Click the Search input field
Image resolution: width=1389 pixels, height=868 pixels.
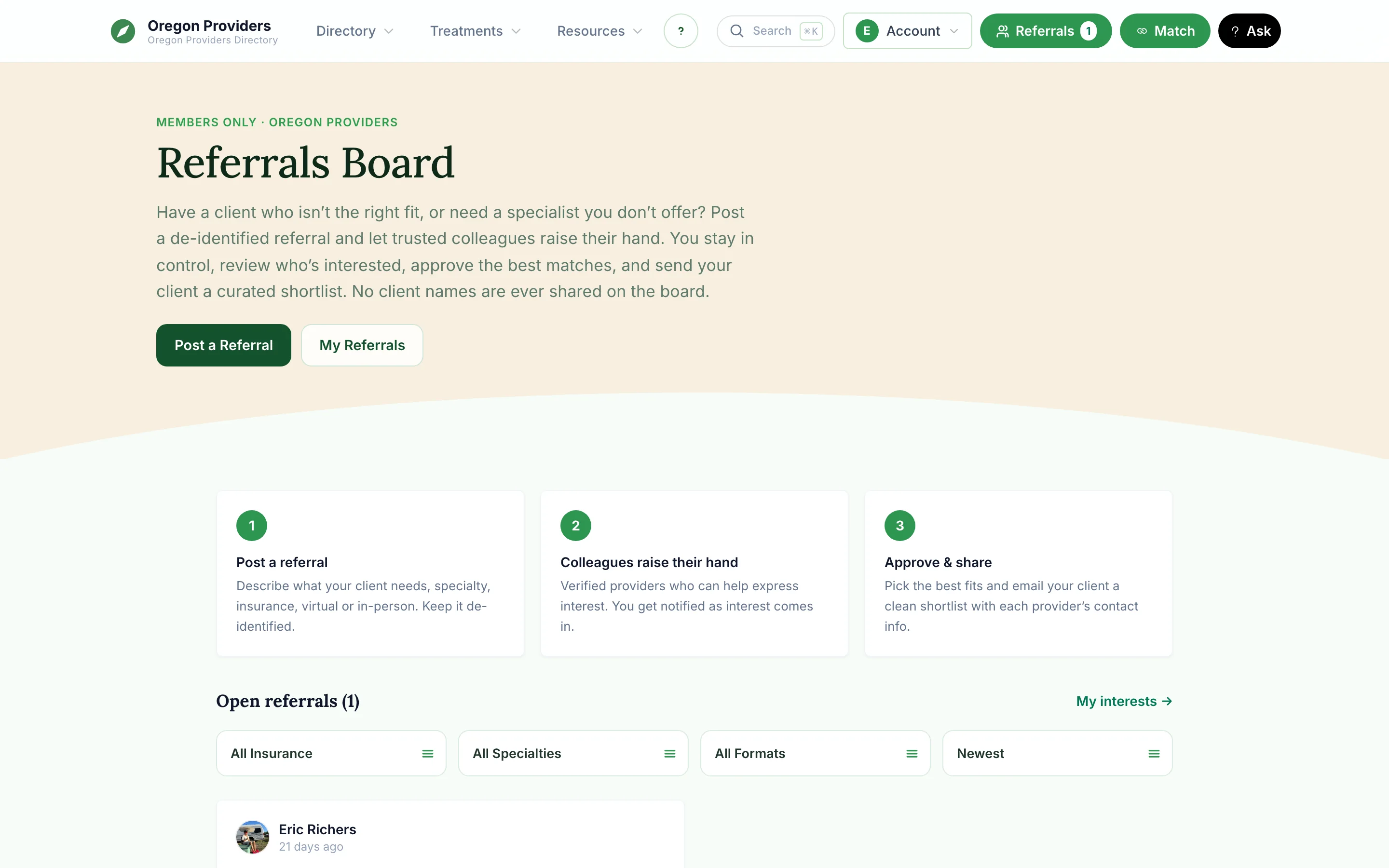click(x=776, y=31)
